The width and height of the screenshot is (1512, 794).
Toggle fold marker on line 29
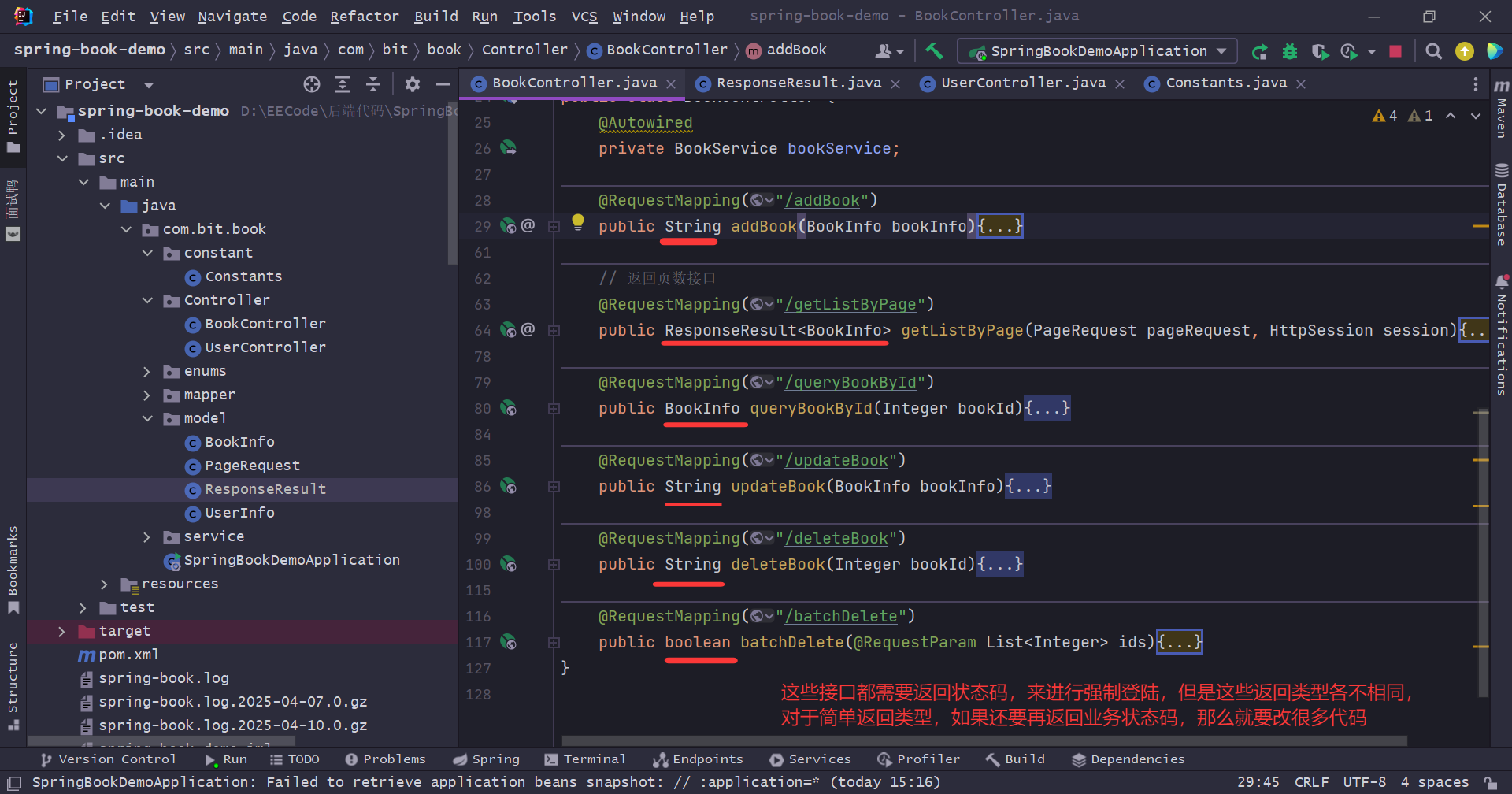pyautogui.click(x=554, y=227)
